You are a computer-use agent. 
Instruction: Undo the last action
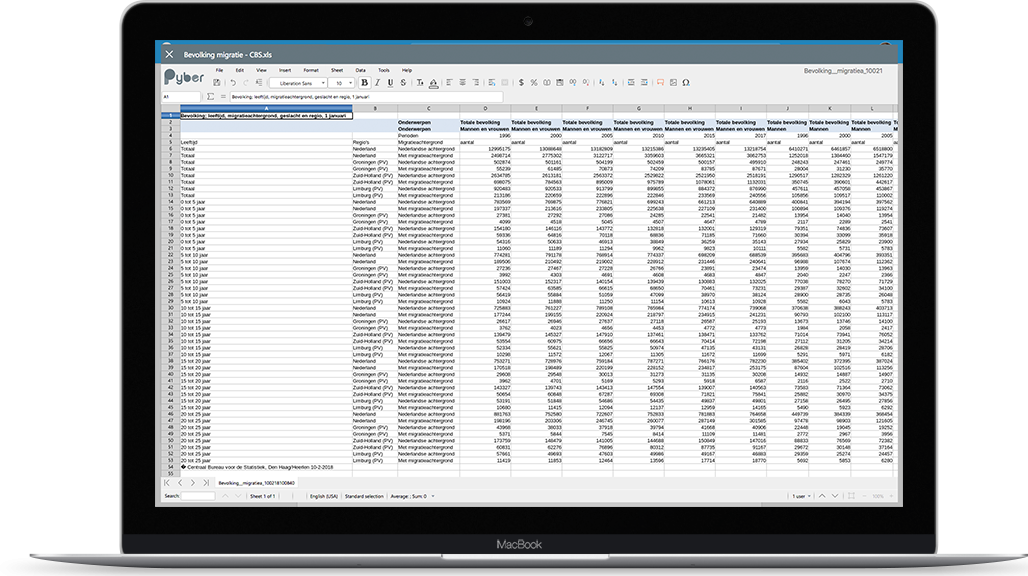233,83
